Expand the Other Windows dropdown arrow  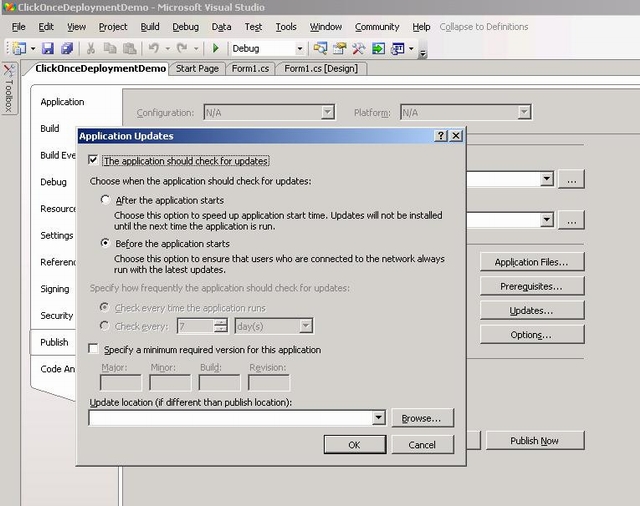411,49
